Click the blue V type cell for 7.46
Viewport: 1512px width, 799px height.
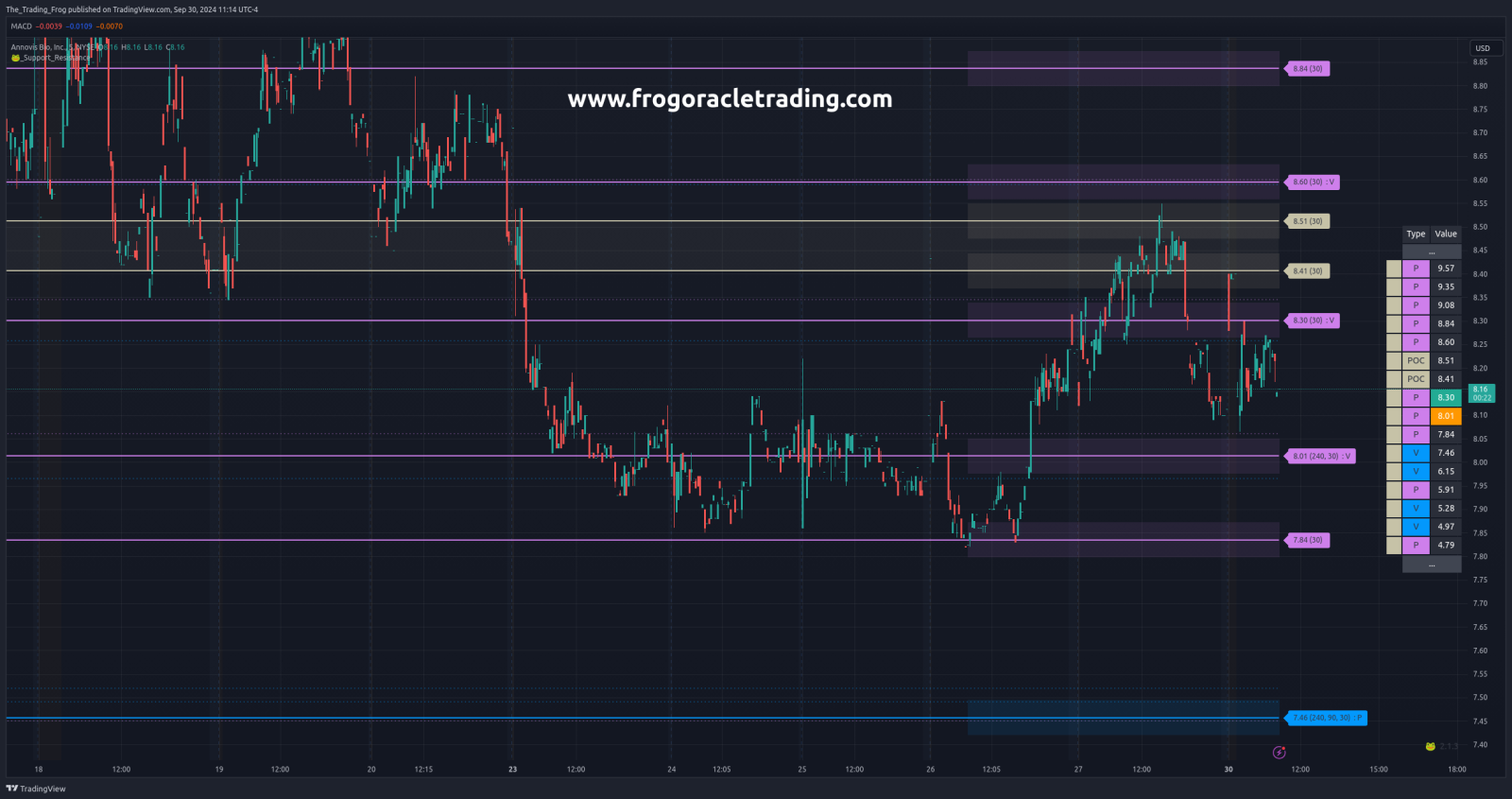[x=1416, y=453]
